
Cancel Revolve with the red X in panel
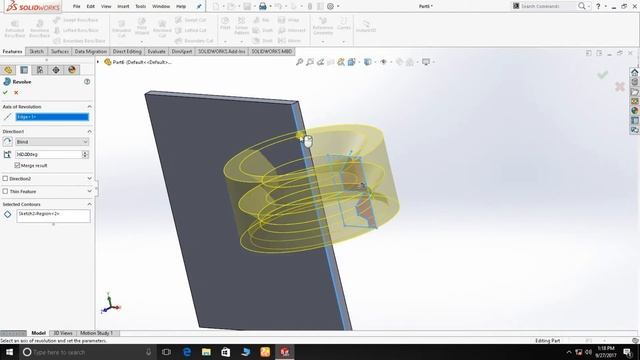[x=16, y=93]
